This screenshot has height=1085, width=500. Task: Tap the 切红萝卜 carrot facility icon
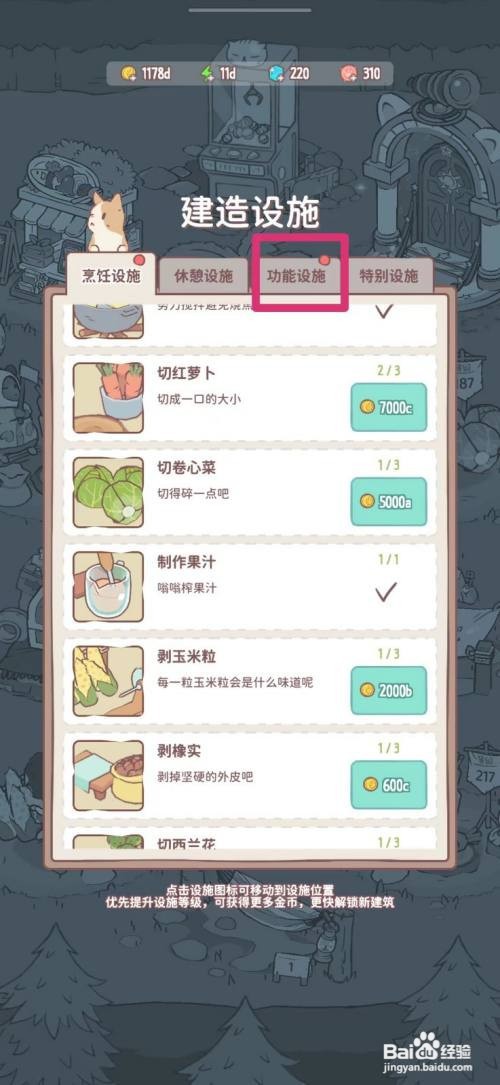pyautogui.click(x=109, y=397)
